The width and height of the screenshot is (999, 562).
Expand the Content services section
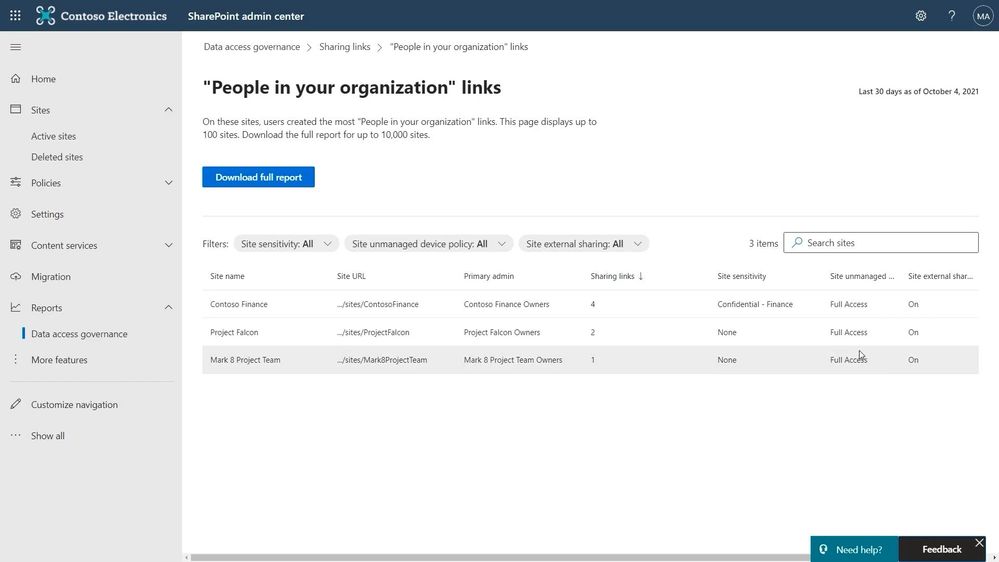[168, 245]
